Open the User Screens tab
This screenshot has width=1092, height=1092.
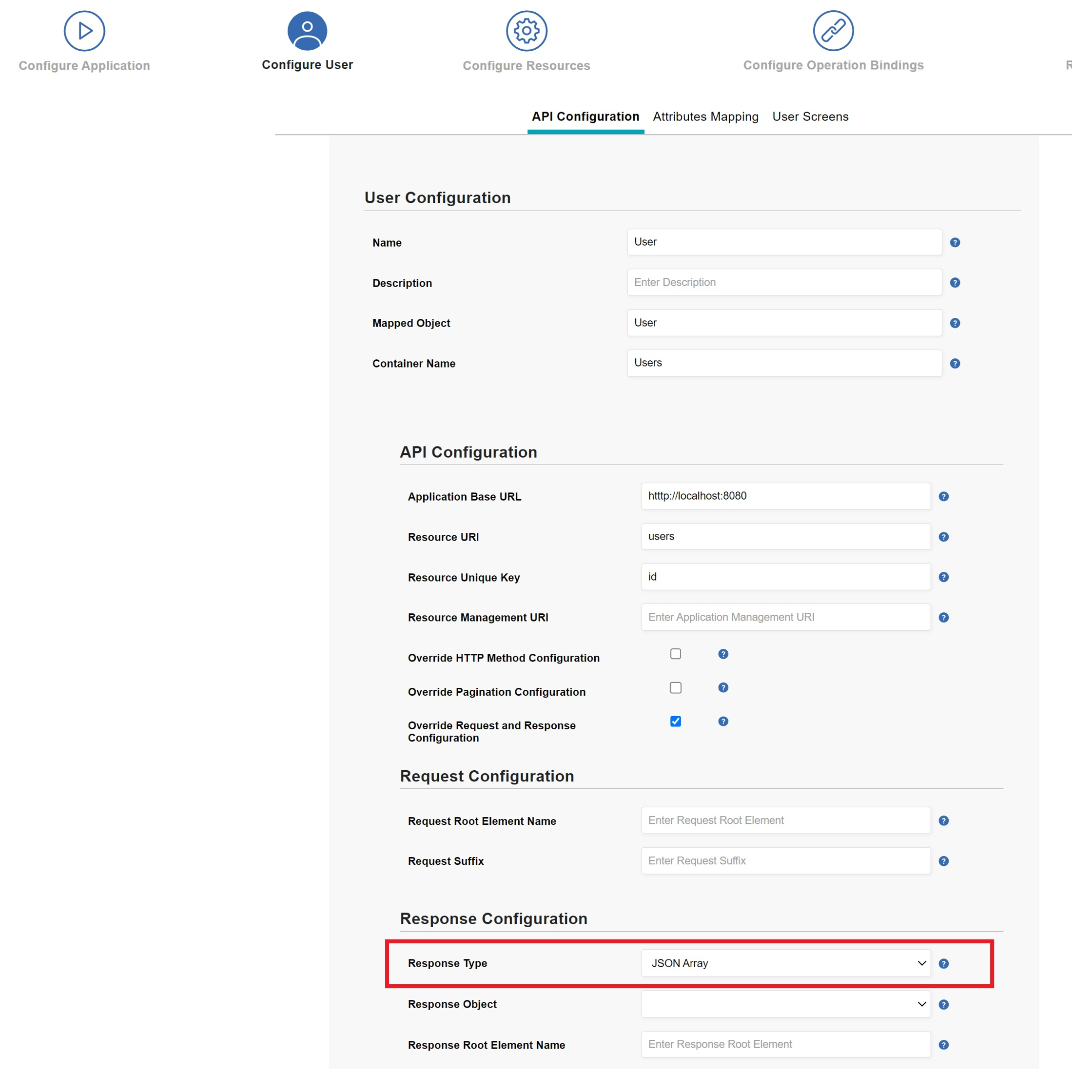point(810,117)
